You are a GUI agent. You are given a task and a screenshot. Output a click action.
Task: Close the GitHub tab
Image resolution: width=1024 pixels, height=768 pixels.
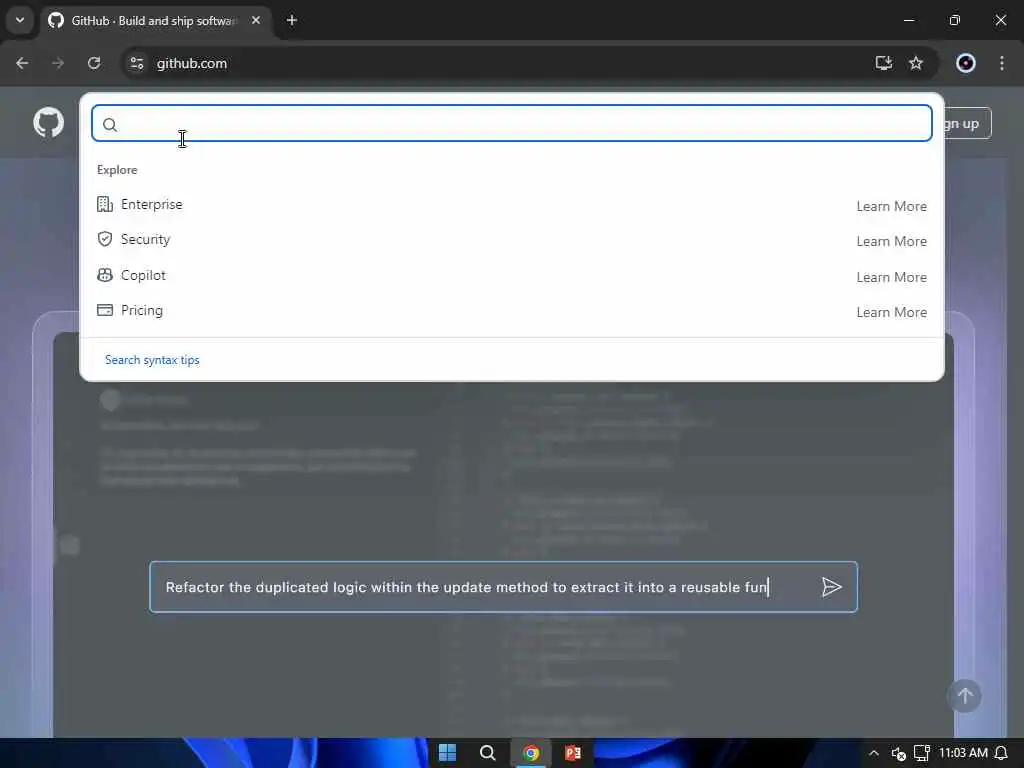(x=256, y=21)
